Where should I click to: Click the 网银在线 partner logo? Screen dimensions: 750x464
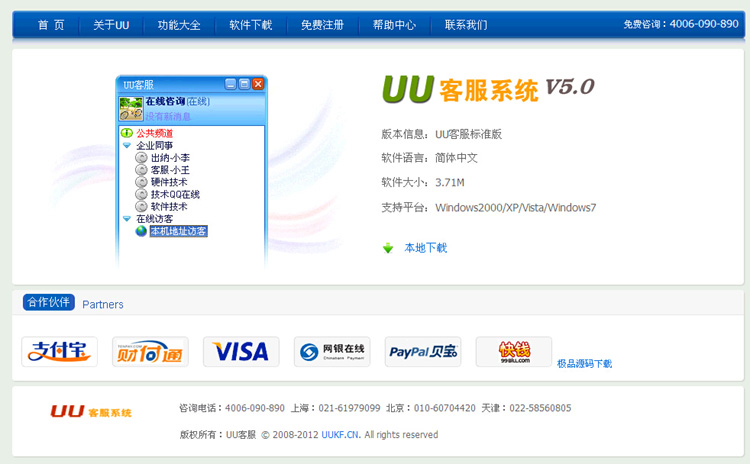click(x=332, y=352)
